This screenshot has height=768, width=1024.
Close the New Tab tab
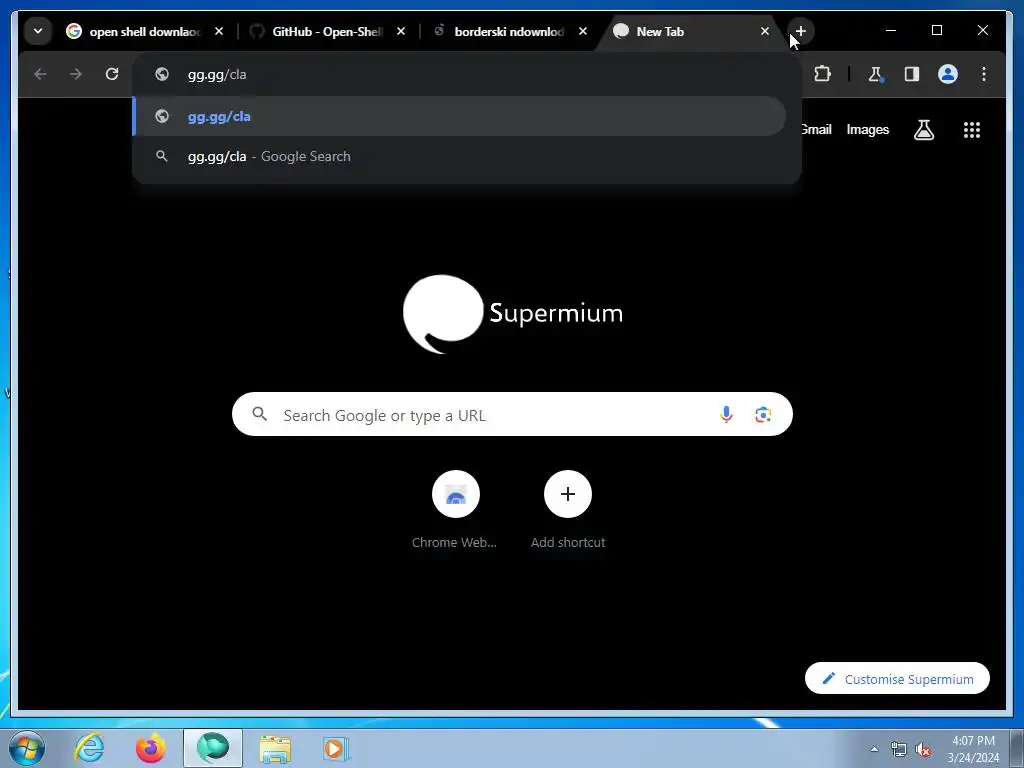[x=765, y=31]
